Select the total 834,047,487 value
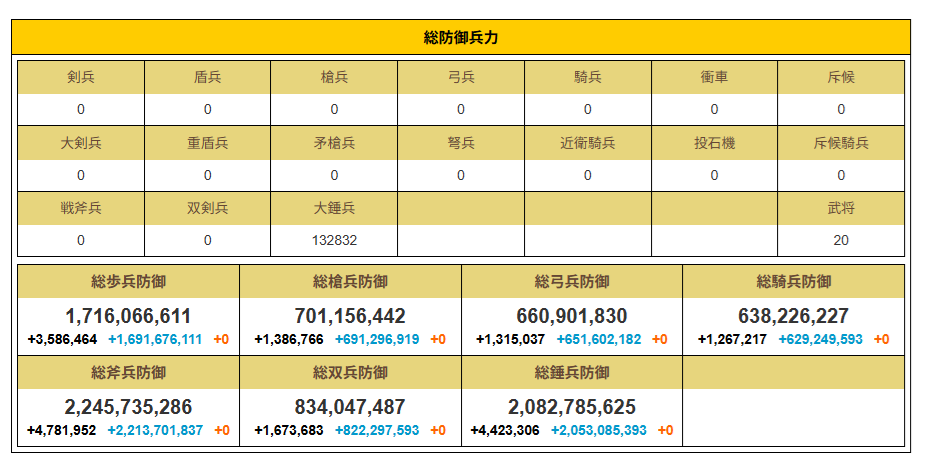The height and width of the screenshot is (464, 925). tap(350, 407)
